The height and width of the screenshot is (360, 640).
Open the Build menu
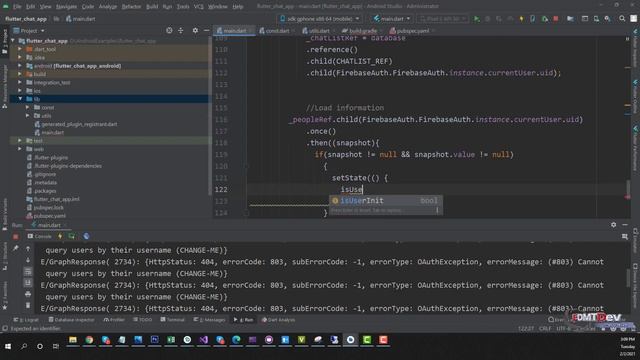[x=152, y=7]
